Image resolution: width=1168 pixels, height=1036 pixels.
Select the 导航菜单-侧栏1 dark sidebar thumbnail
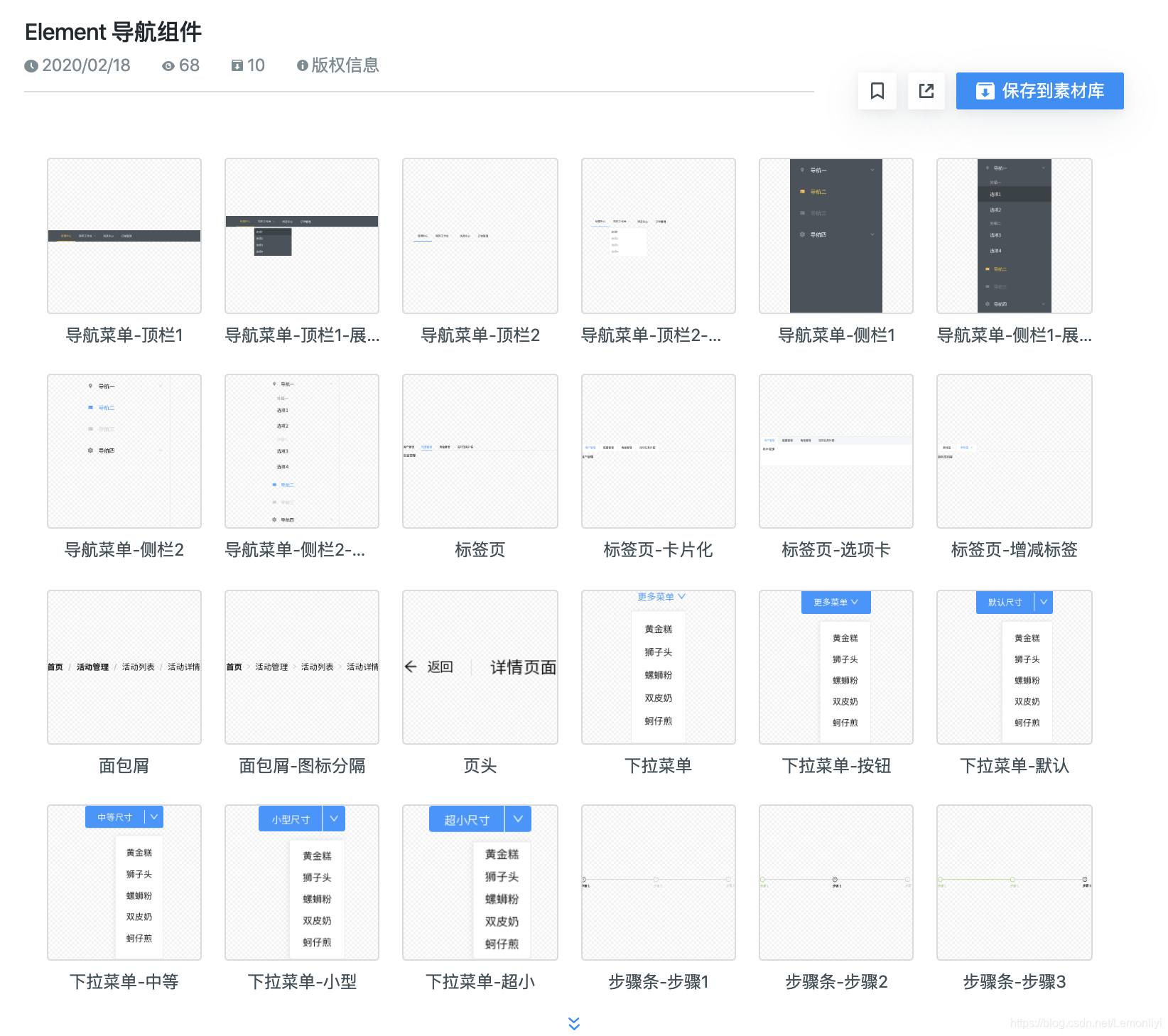tap(836, 236)
